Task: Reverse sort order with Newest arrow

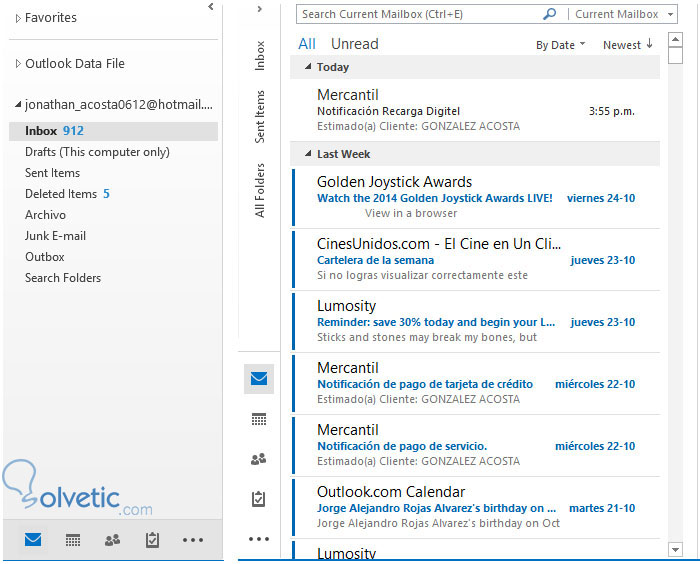Action: (628, 45)
